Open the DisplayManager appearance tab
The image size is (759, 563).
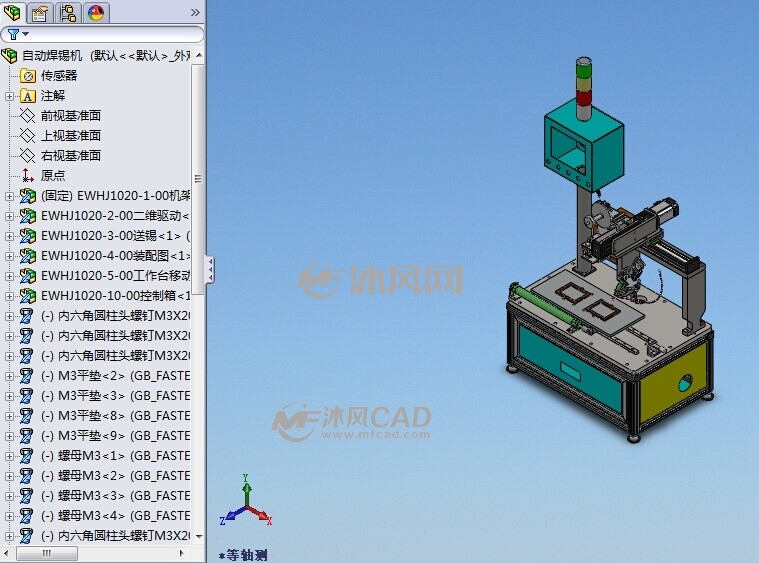click(96, 13)
